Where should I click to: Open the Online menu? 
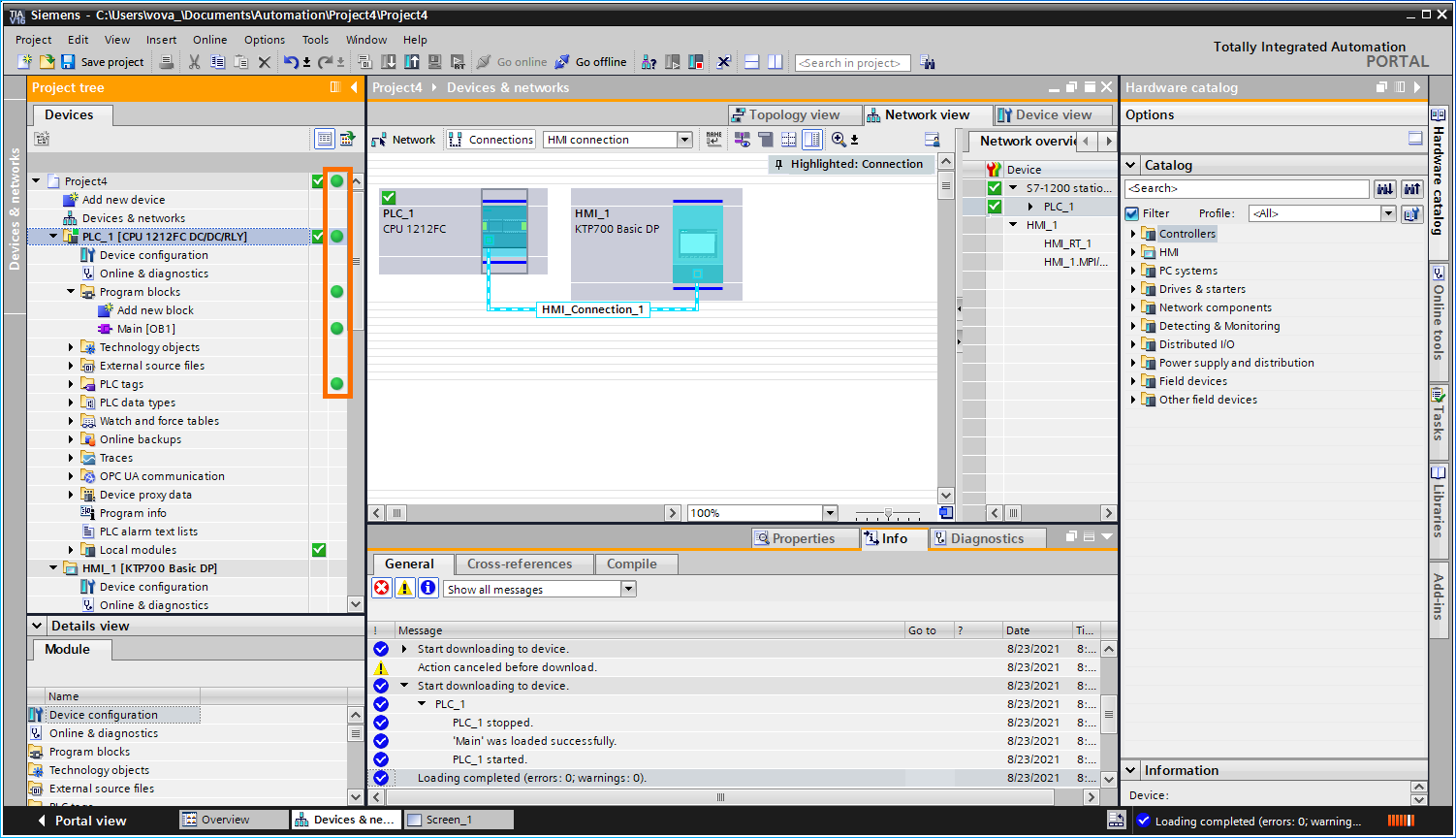[x=209, y=40]
